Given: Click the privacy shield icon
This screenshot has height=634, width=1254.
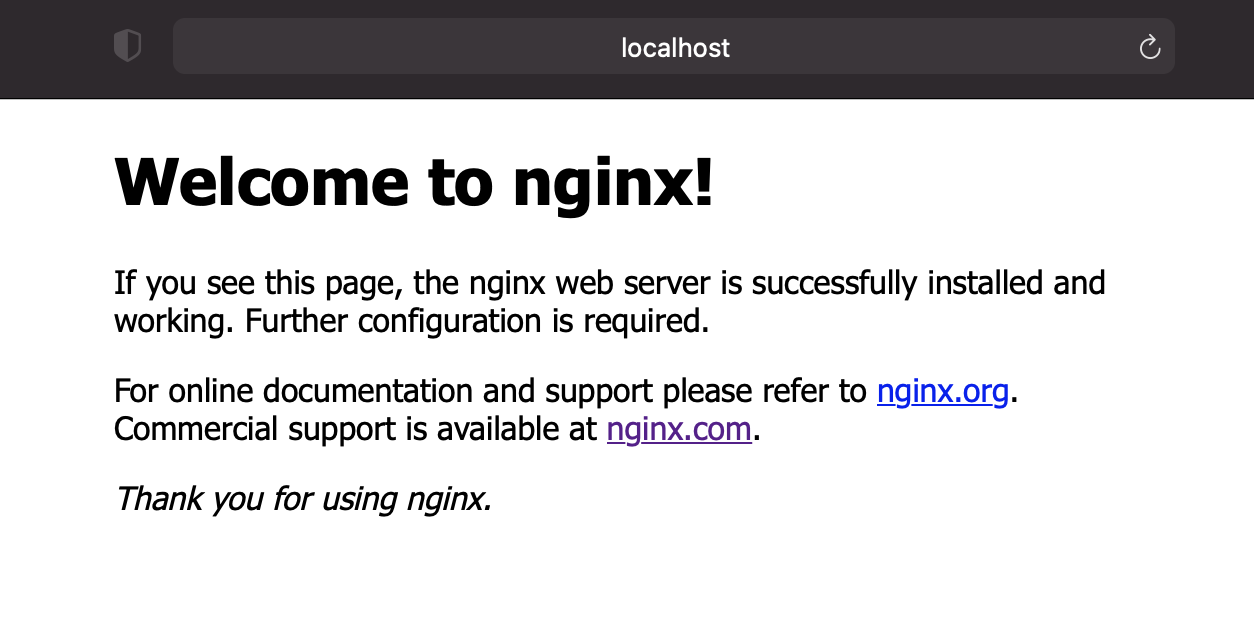Looking at the screenshot, I should [127, 46].
